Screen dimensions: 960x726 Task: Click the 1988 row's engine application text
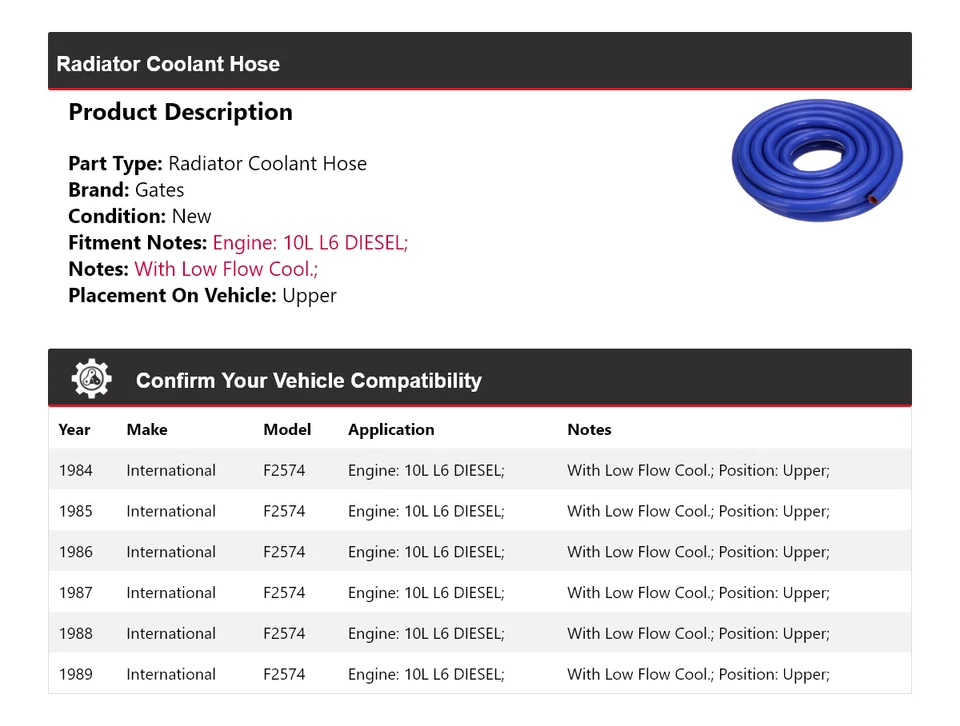[426, 634]
